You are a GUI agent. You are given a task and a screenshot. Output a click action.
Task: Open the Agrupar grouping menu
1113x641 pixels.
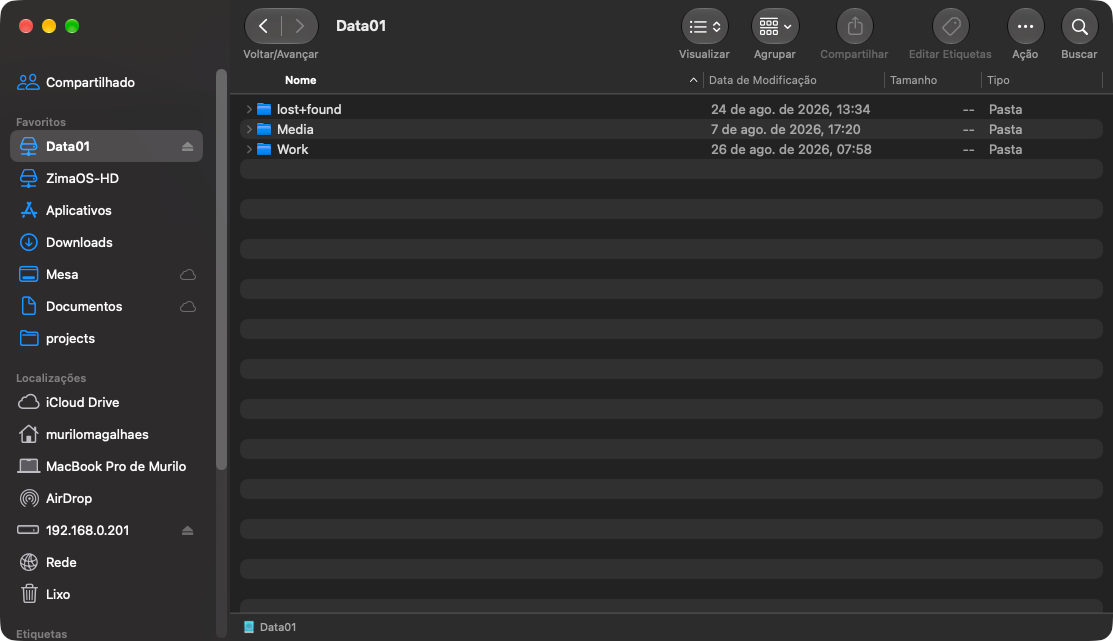775,27
